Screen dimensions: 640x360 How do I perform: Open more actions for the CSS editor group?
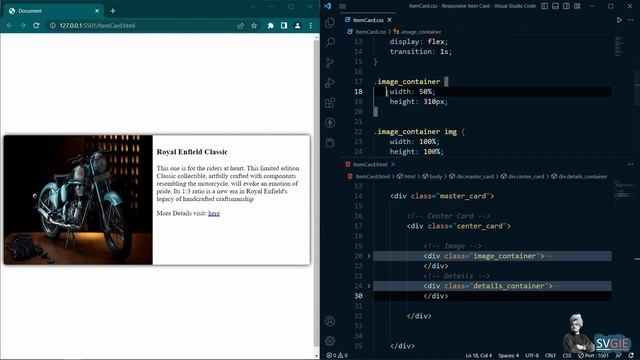point(631,20)
